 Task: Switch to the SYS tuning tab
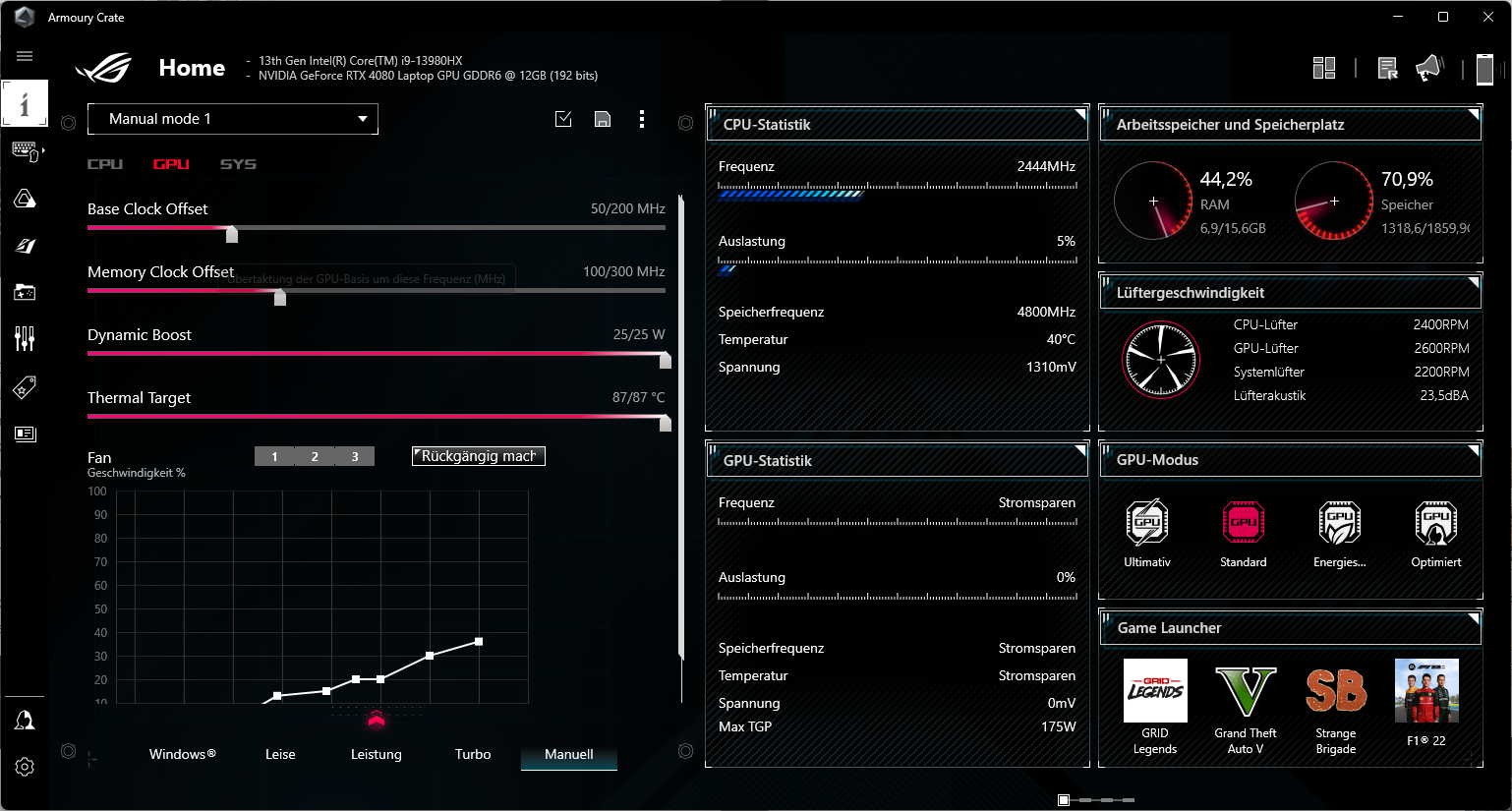click(238, 164)
